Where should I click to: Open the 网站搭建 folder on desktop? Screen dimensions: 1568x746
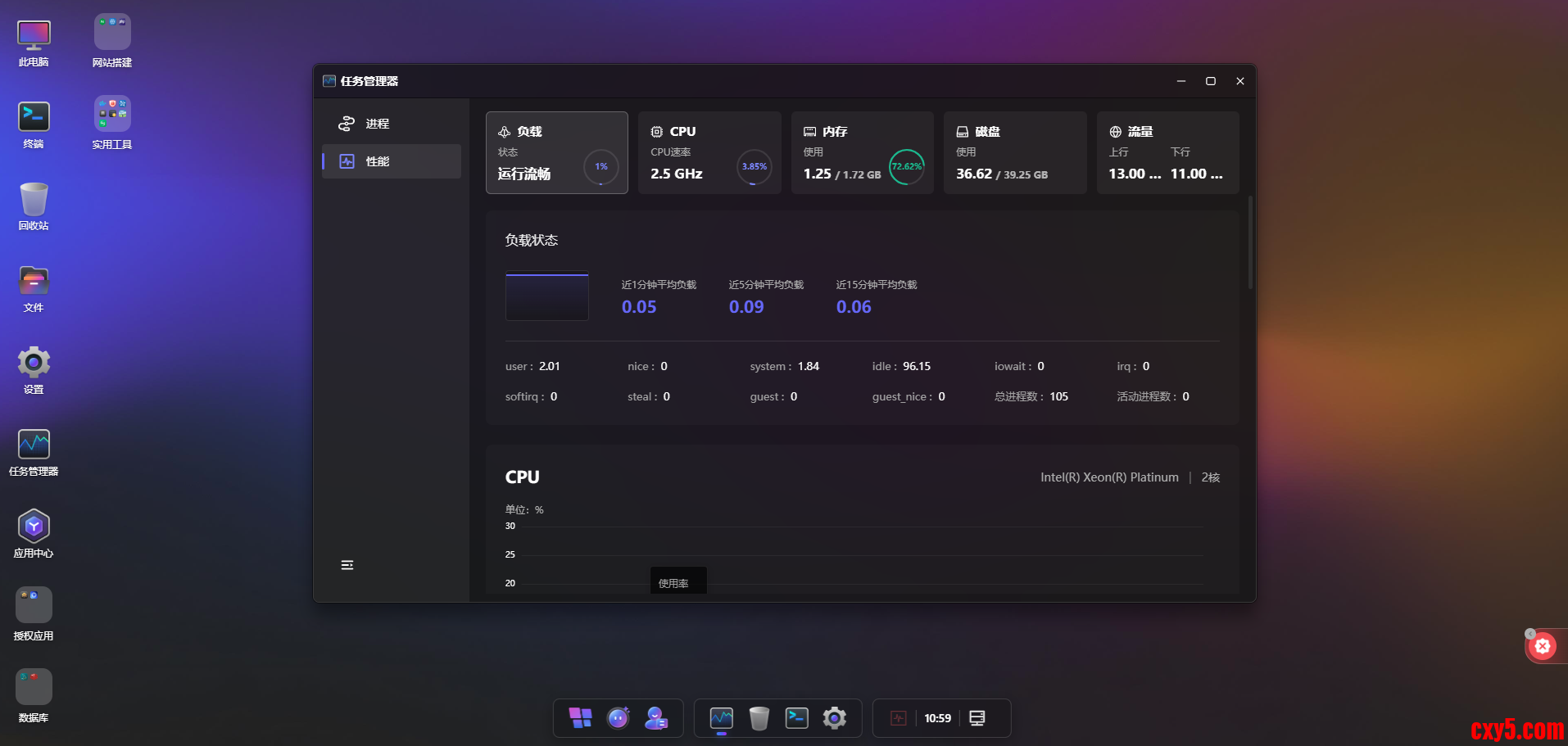point(112,41)
